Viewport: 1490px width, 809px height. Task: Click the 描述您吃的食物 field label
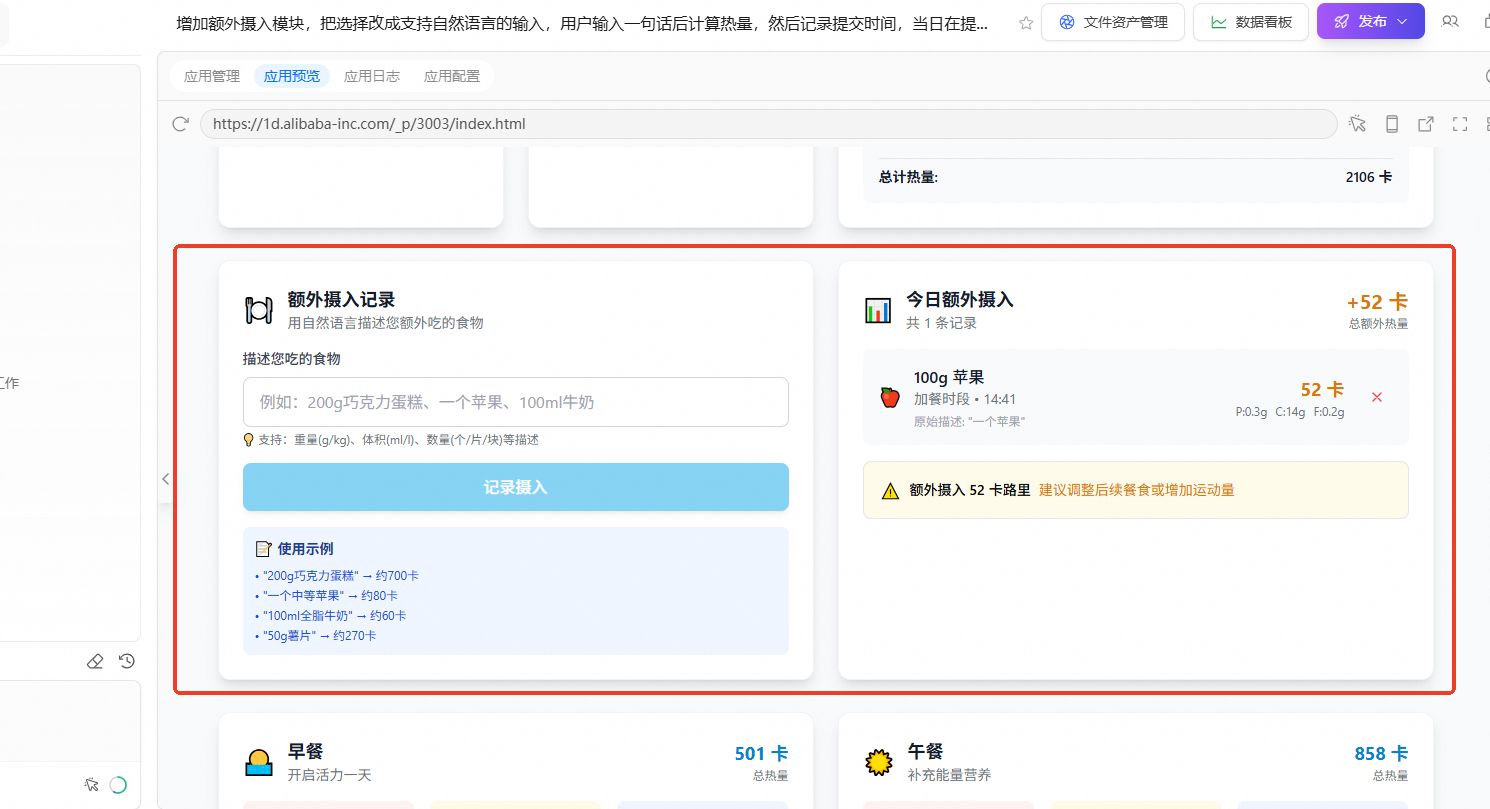coord(292,359)
